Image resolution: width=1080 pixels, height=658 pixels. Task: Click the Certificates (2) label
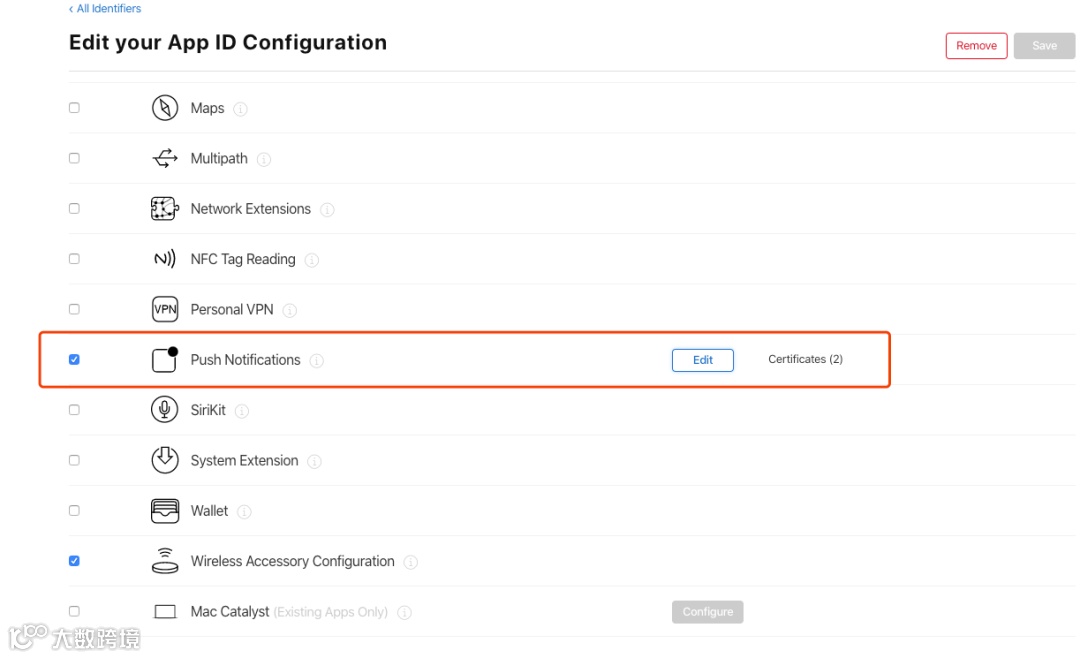click(805, 359)
